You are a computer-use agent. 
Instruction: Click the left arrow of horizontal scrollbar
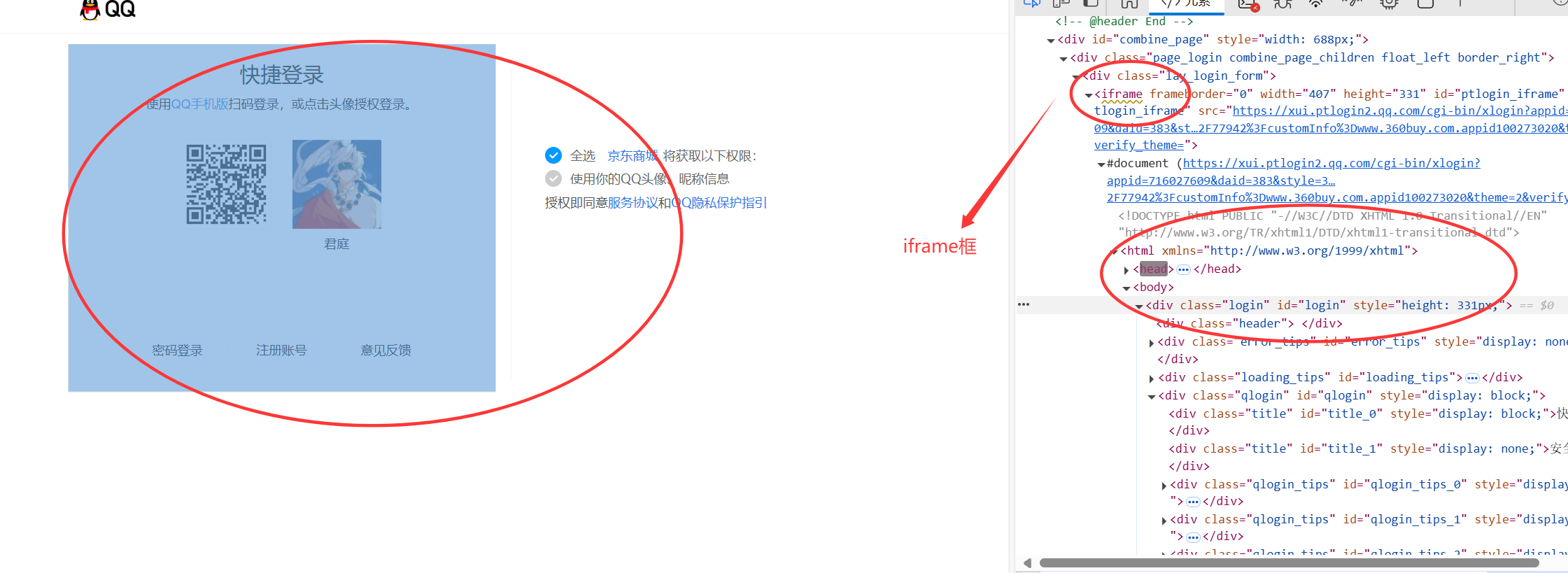(x=1027, y=563)
